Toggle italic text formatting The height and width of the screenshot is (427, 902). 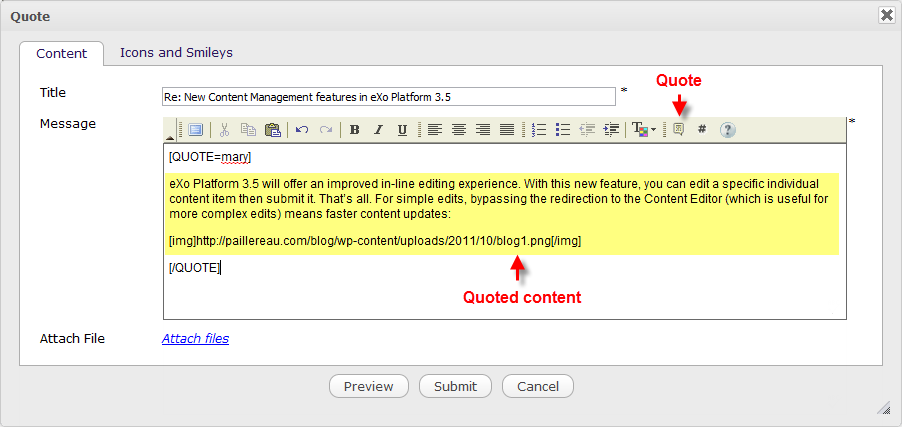378,130
